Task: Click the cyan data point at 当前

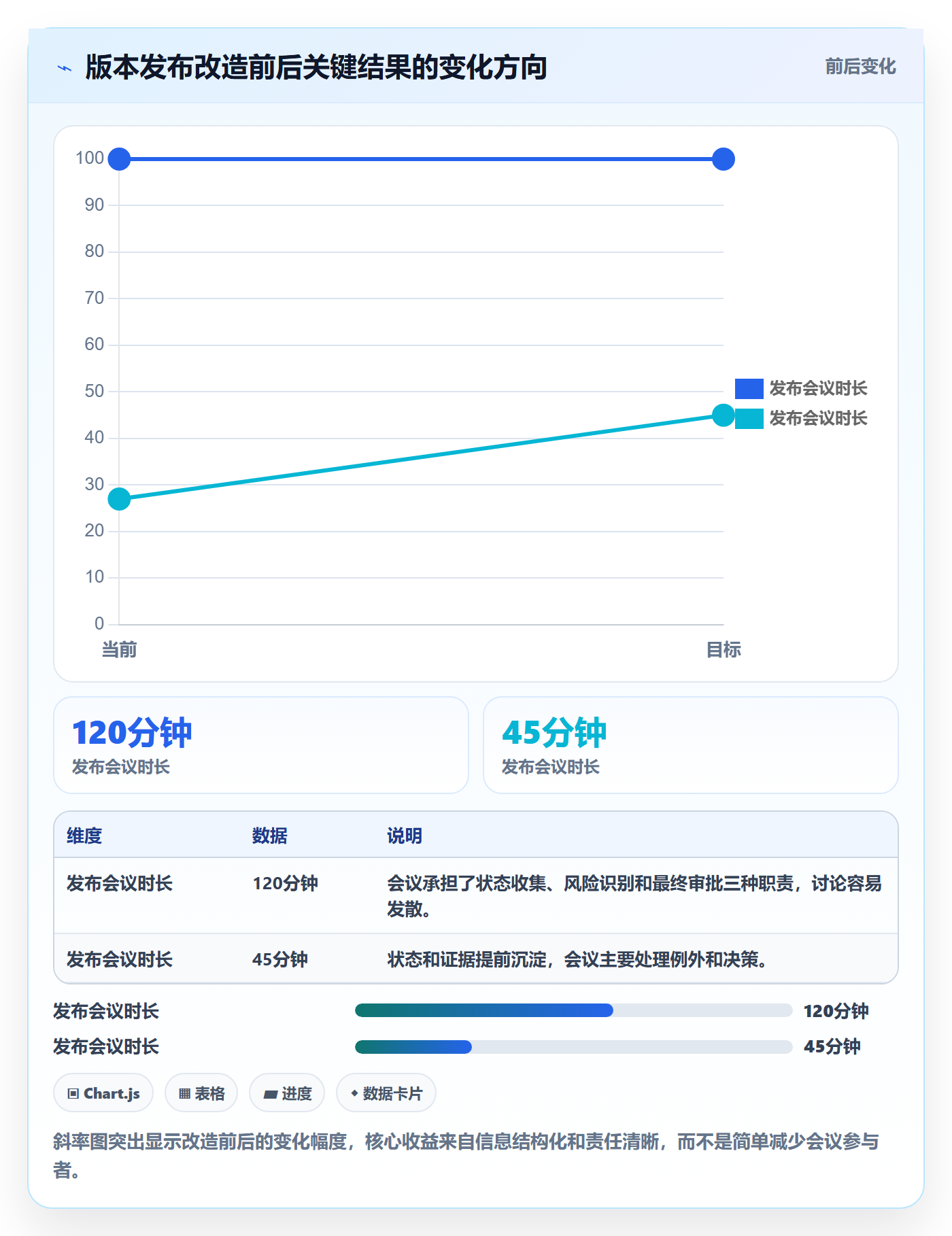Action: coord(119,499)
